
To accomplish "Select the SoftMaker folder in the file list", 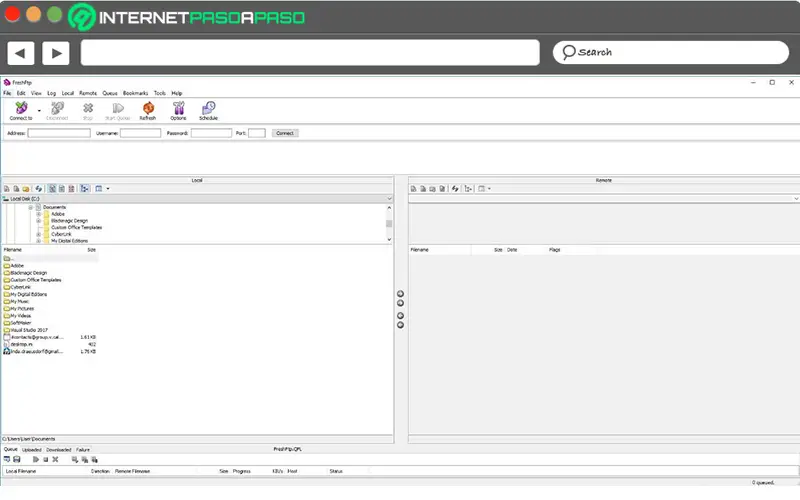I will pyautogui.click(x=17, y=323).
